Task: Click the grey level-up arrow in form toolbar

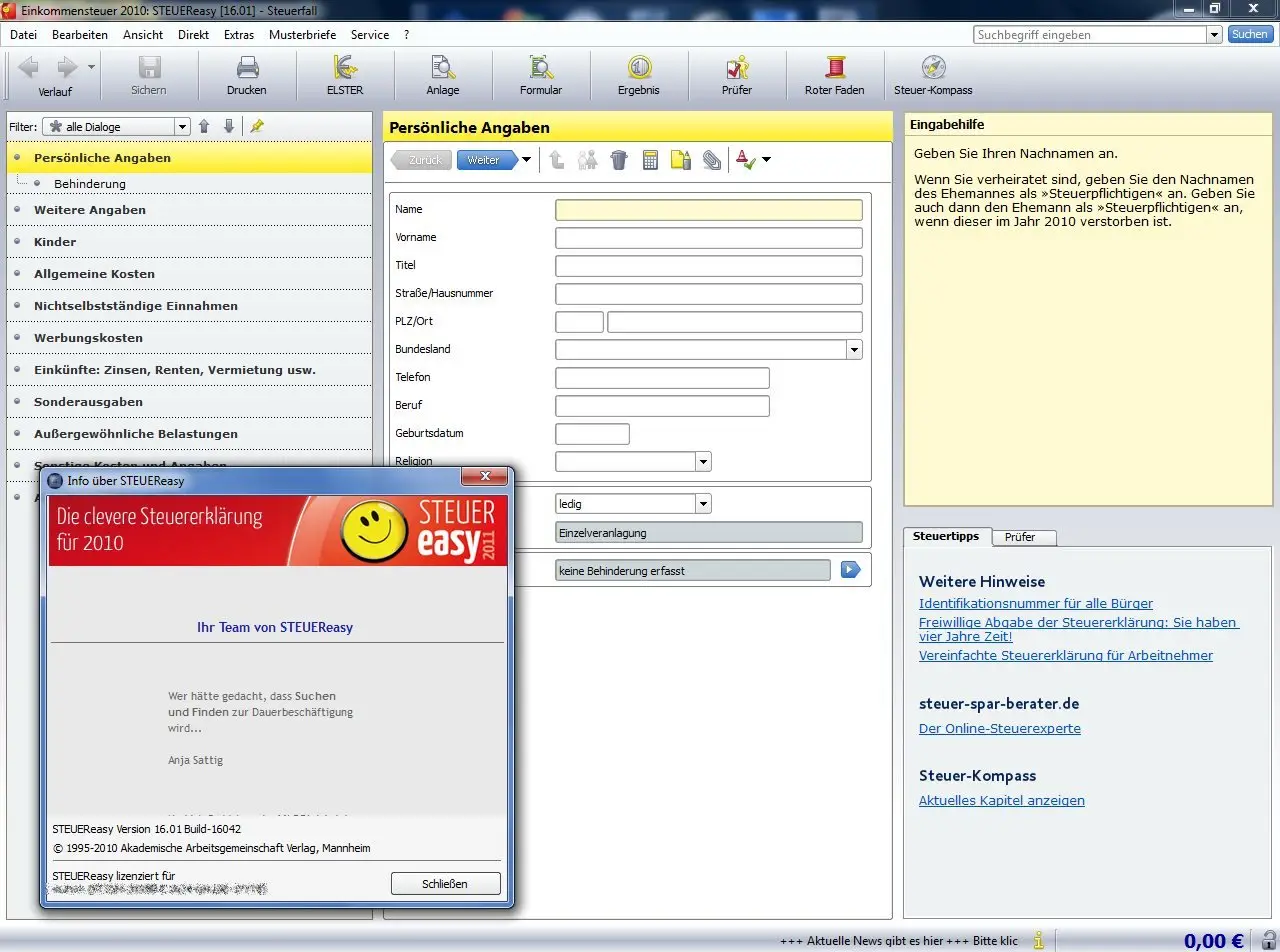Action: coord(557,160)
